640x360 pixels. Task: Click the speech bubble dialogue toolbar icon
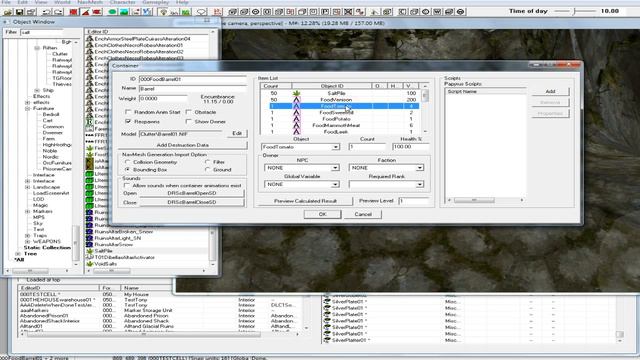click(201, 12)
